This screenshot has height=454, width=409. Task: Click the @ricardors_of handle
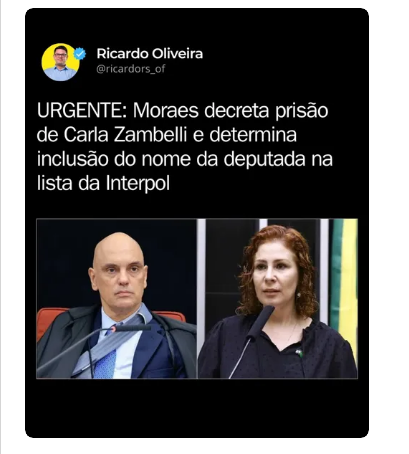131,69
